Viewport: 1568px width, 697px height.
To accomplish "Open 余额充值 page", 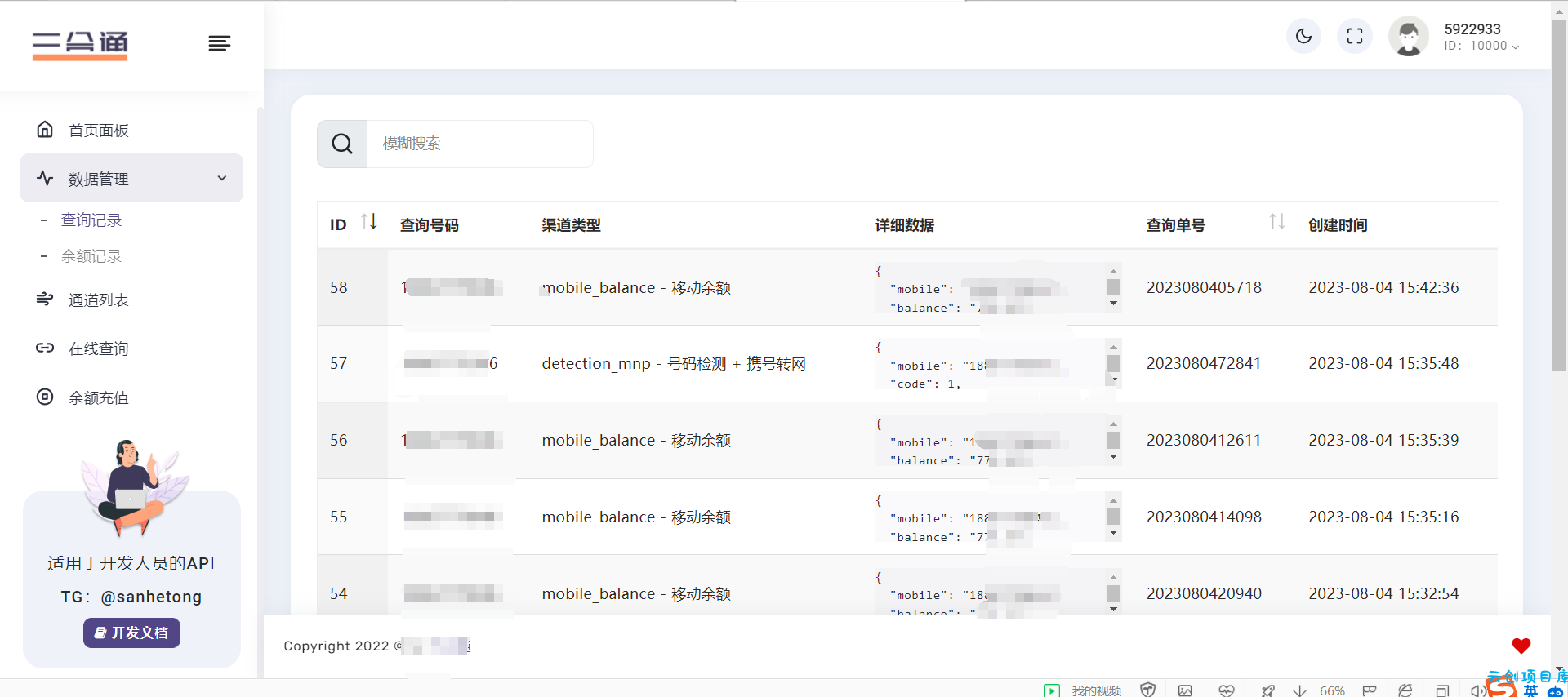I will click(99, 398).
